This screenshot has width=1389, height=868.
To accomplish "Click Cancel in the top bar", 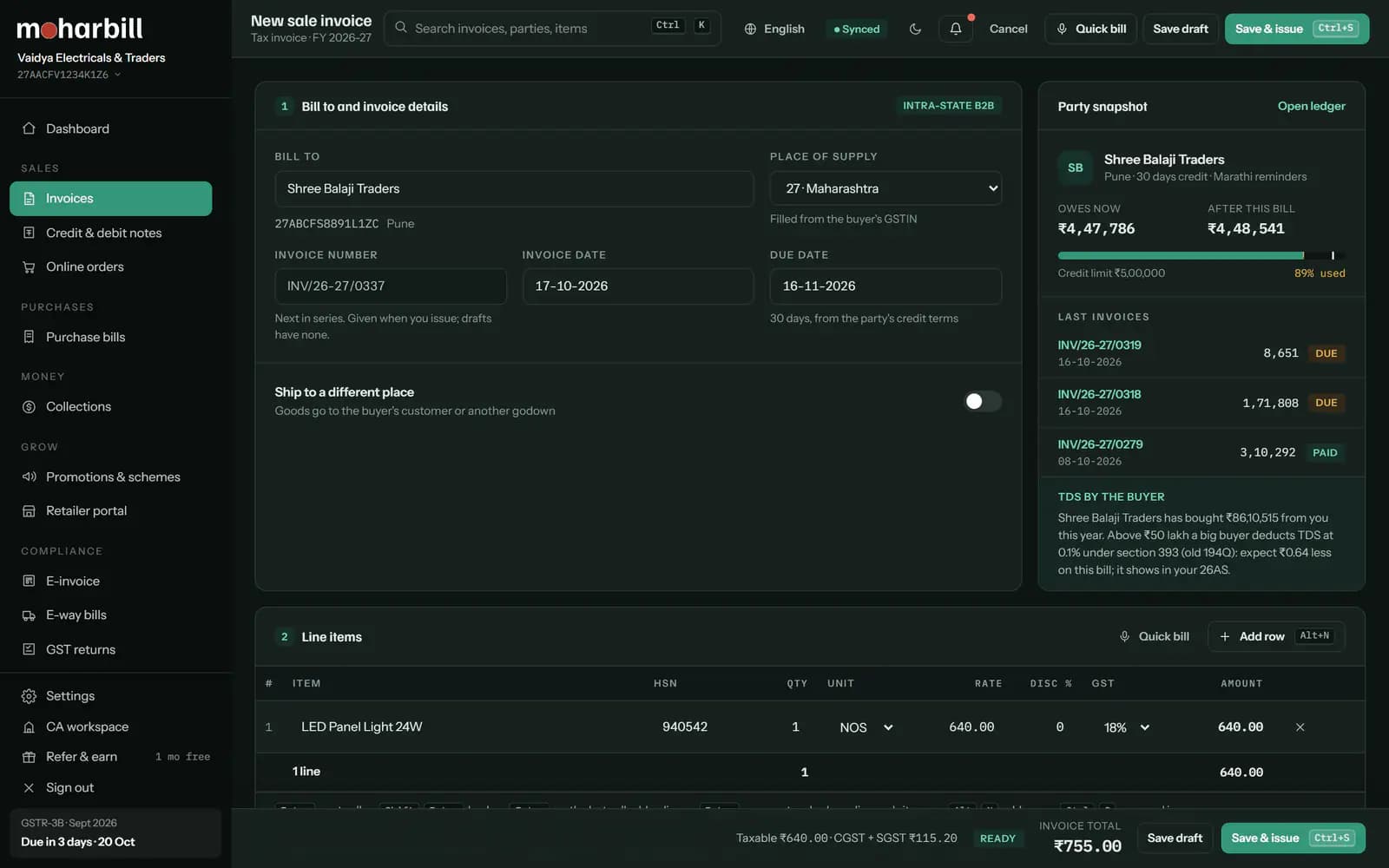I will pyautogui.click(x=1008, y=29).
